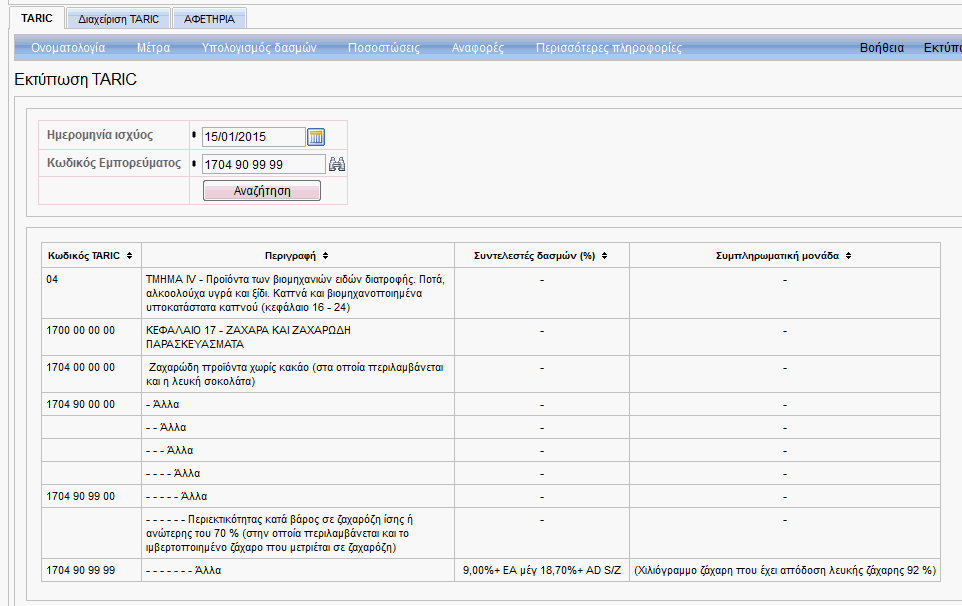The width and height of the screenshot is (962, 606).
Task: Click the Βοήθεια help link
Action: [881, 48]
